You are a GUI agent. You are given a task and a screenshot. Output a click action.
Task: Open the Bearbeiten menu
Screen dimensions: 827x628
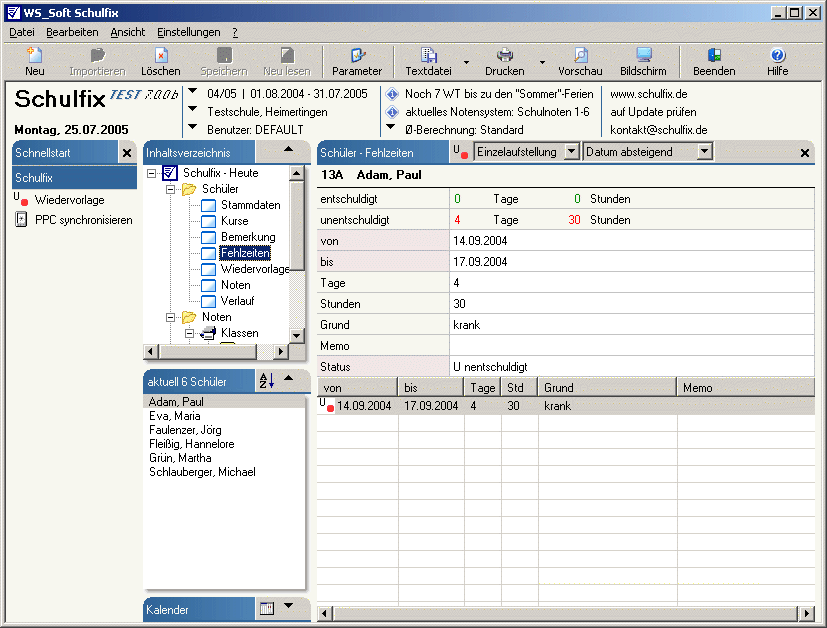click(x=72, y=32)
